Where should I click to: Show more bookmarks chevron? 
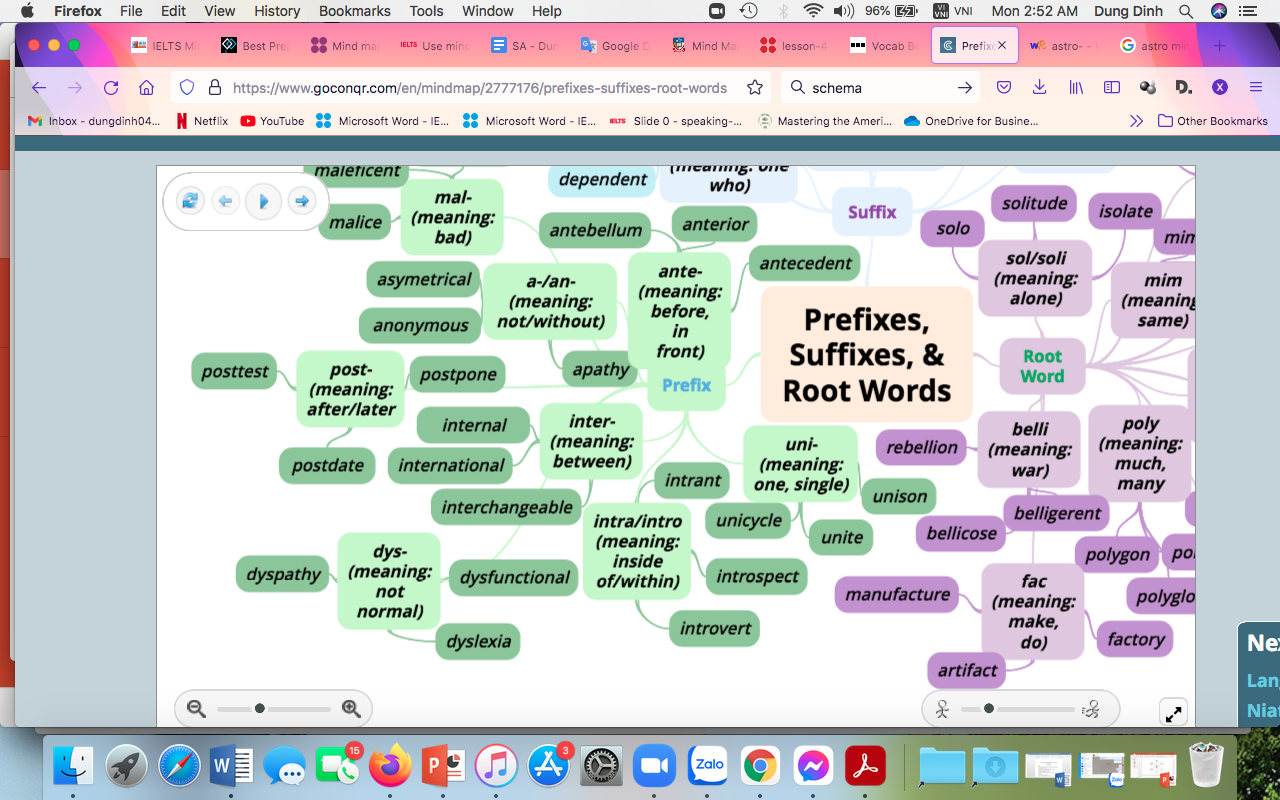[1136, 121]
